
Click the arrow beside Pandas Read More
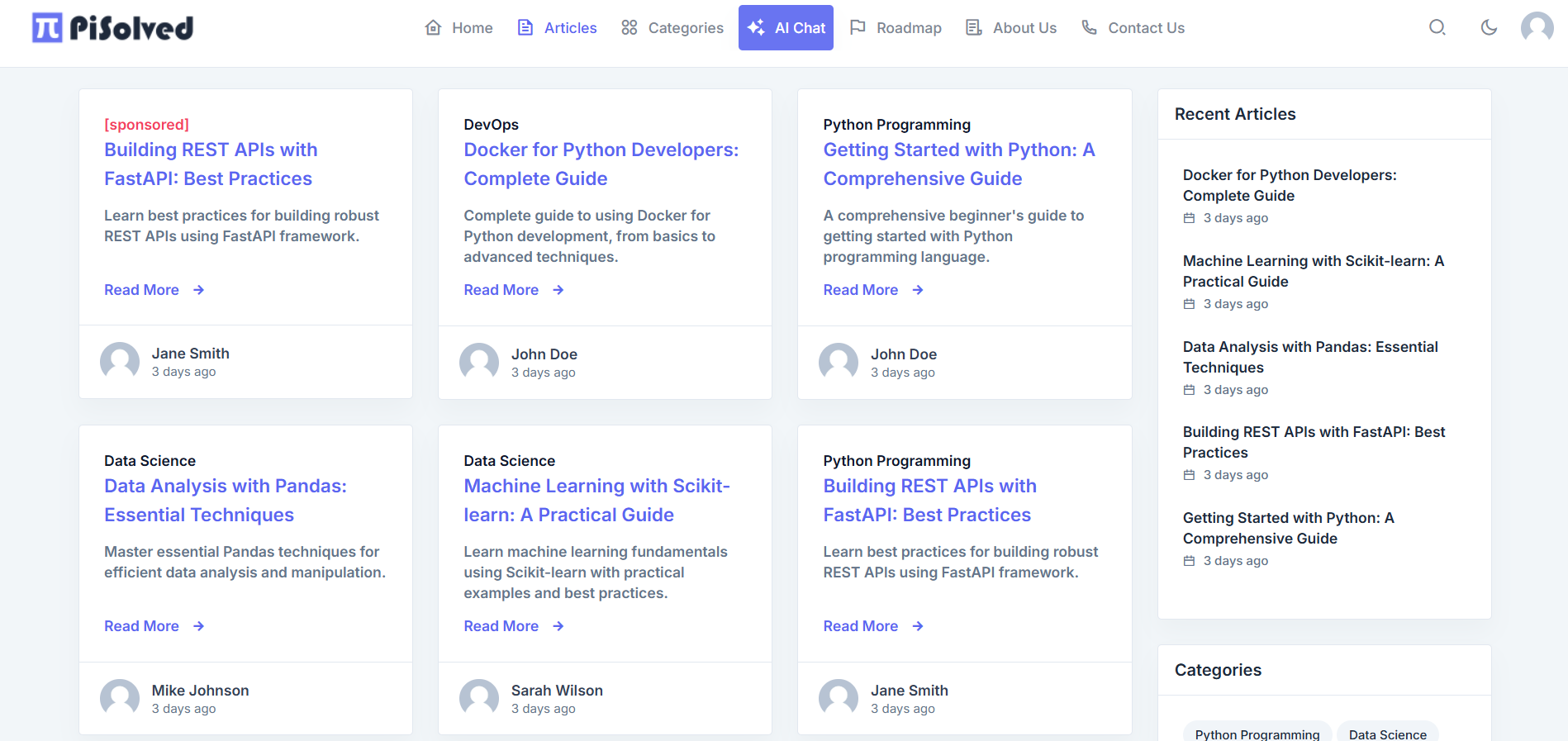199,626
